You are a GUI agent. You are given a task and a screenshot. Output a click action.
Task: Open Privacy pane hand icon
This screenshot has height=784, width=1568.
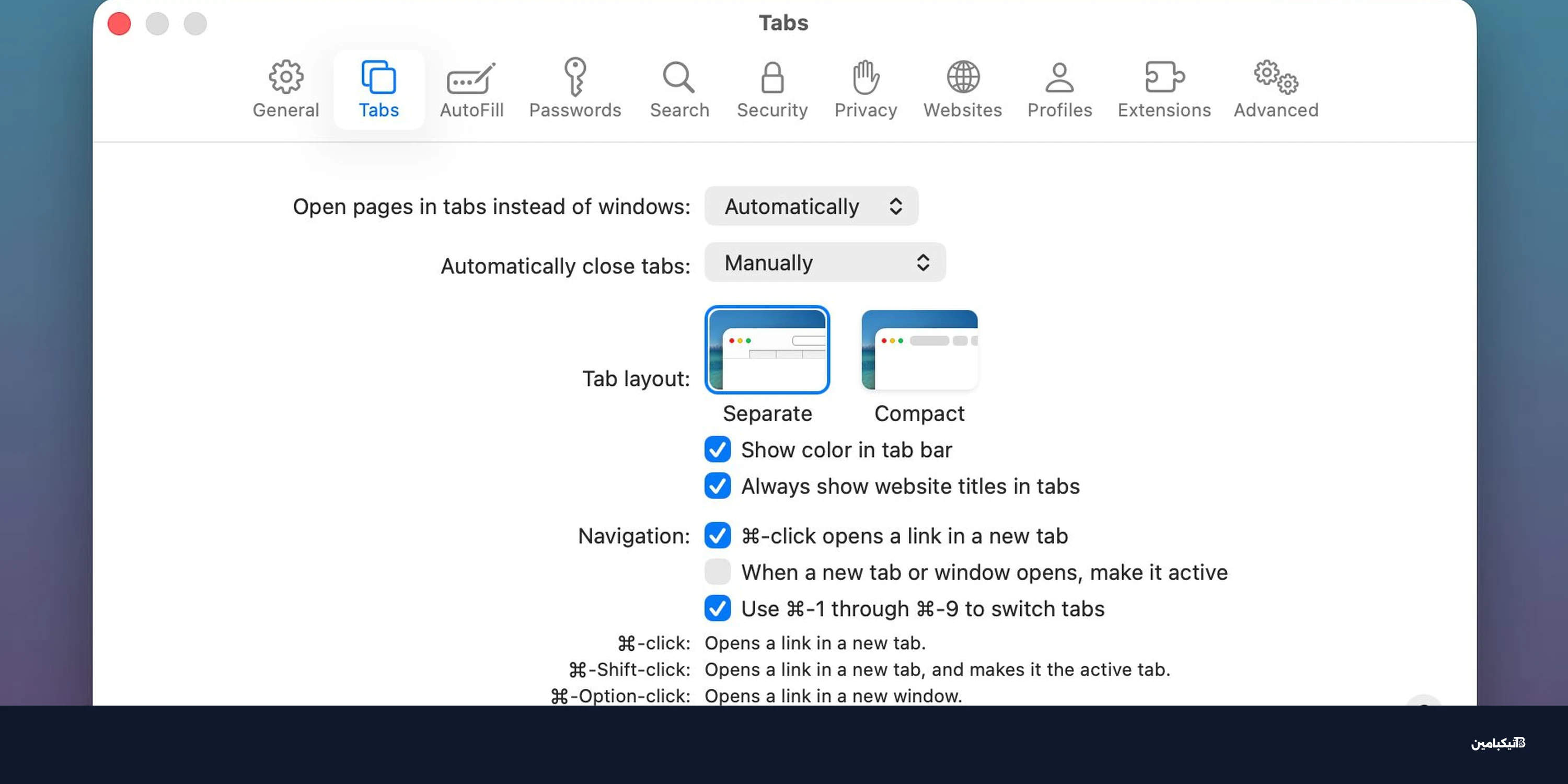tap(865, 77)
